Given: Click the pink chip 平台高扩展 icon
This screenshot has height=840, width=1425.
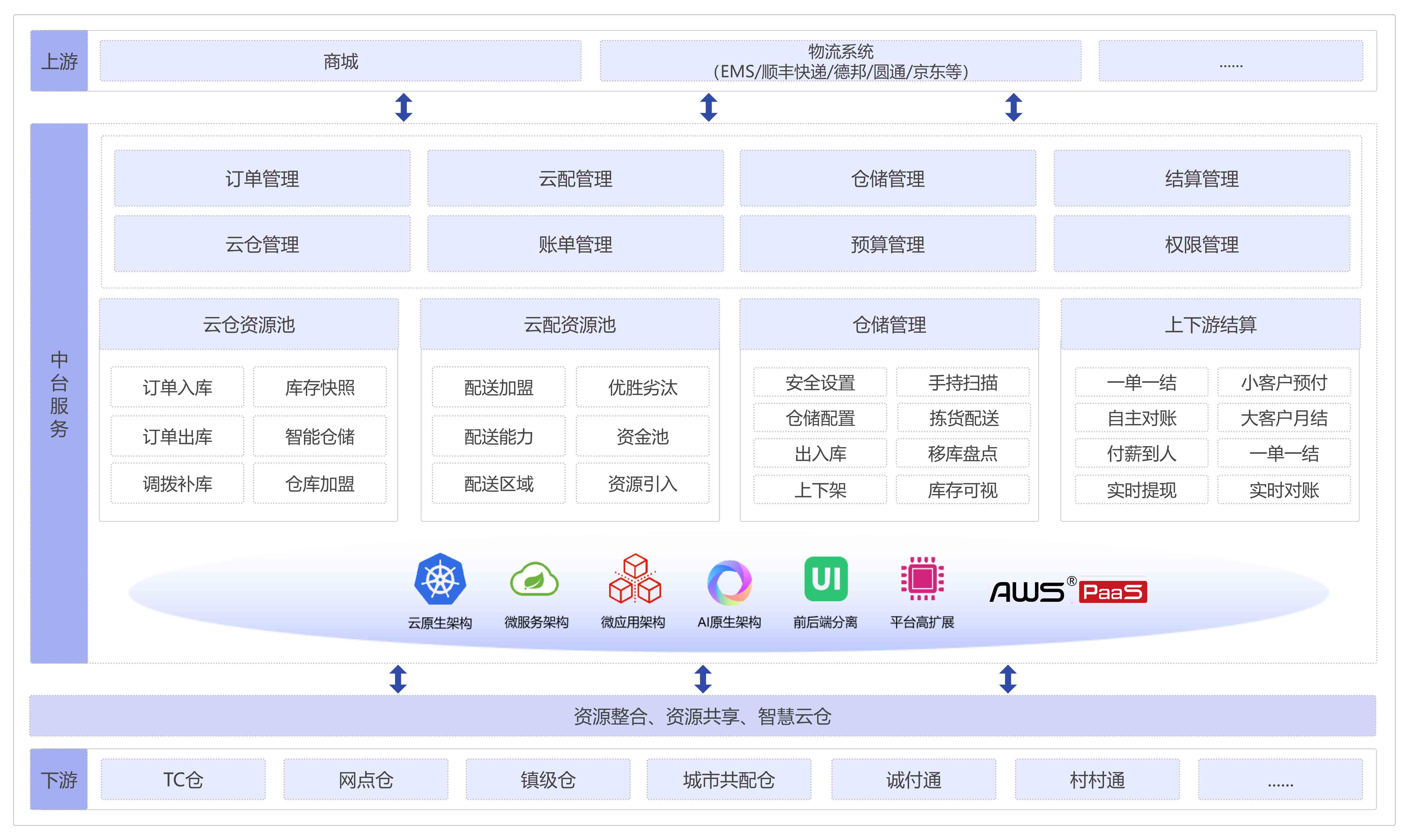Looking at the screenshot, I should click(x=922, y=578).
